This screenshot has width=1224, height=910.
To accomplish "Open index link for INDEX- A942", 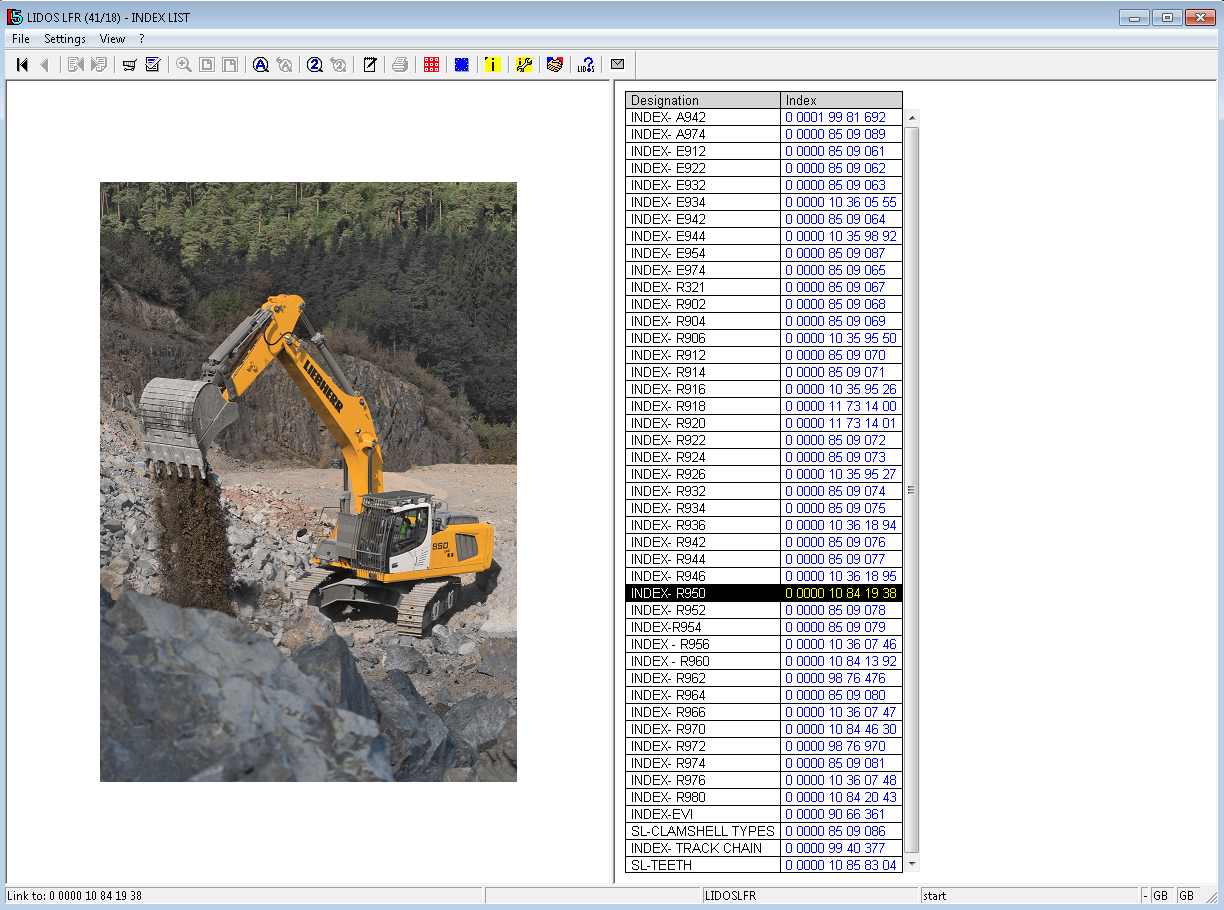I will click(835, 117).
